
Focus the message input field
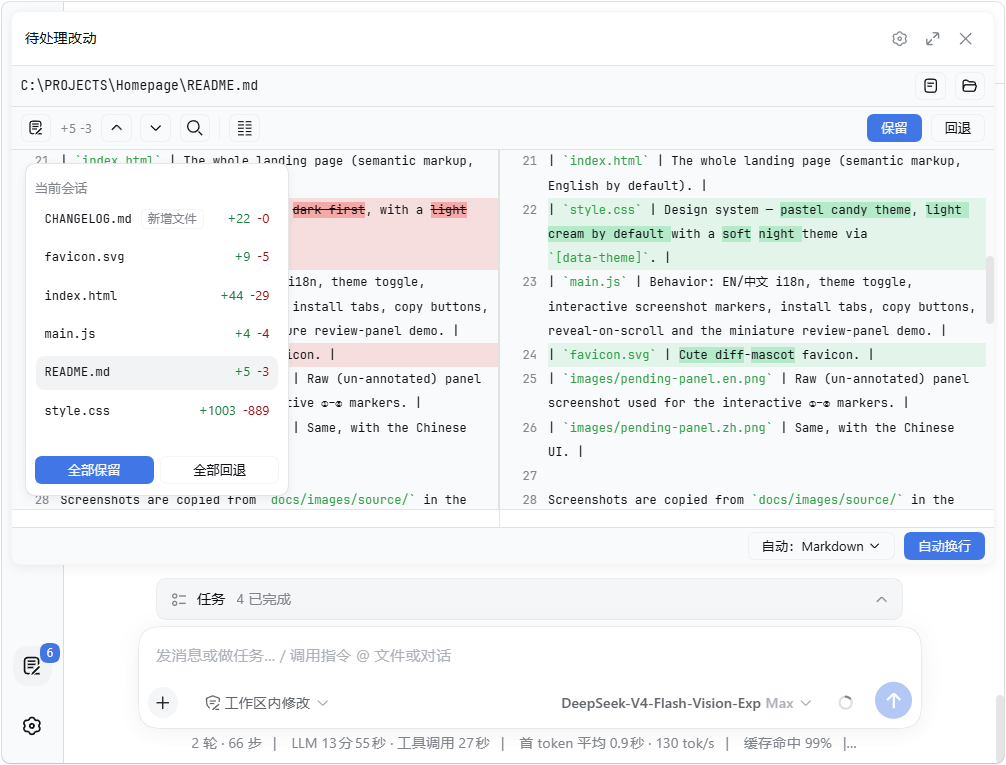tap(529, 656)
